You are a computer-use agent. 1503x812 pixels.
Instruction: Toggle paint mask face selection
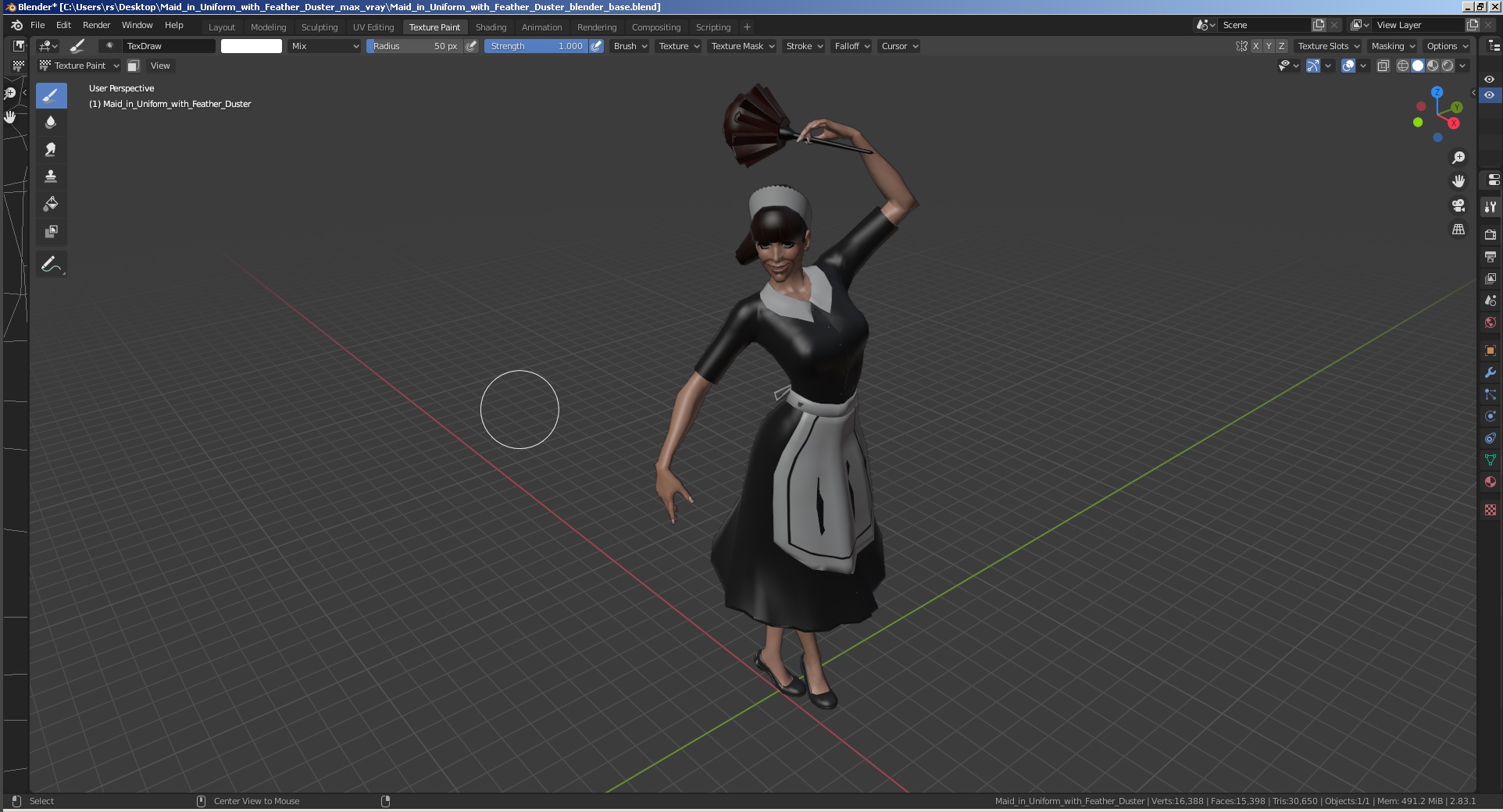tap(134, 66)
